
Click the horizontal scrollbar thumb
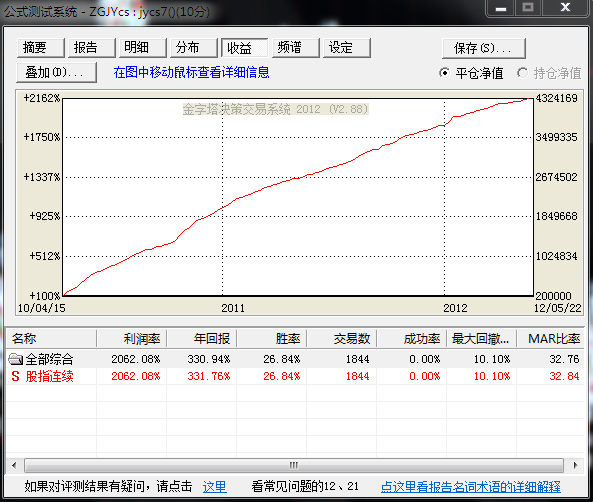294,465
